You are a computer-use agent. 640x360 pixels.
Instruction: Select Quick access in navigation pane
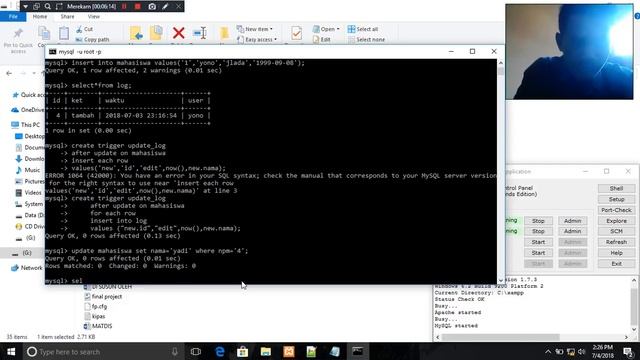pos(28,95)
